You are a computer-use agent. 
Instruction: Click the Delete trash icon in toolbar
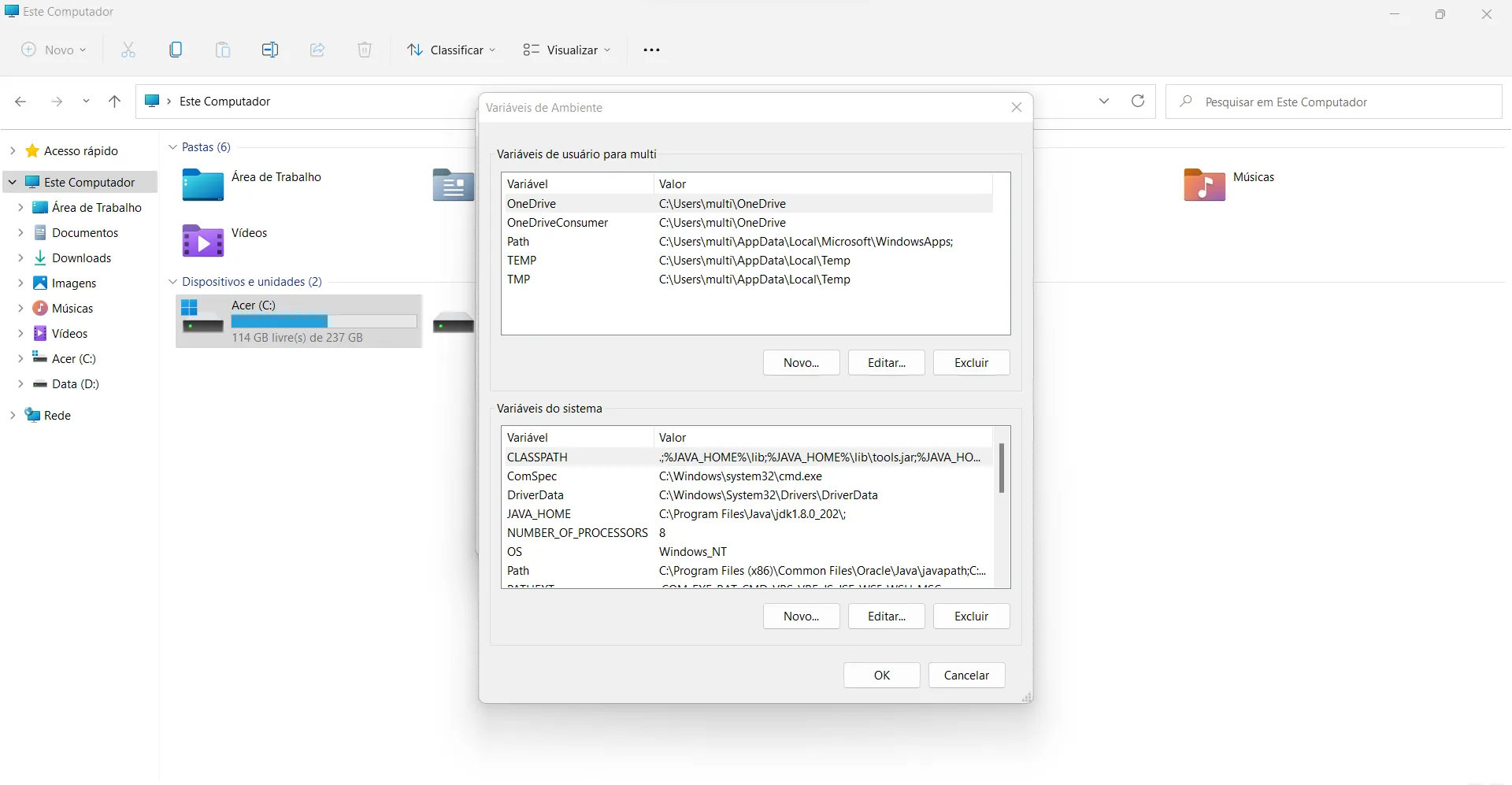[365, 50]
